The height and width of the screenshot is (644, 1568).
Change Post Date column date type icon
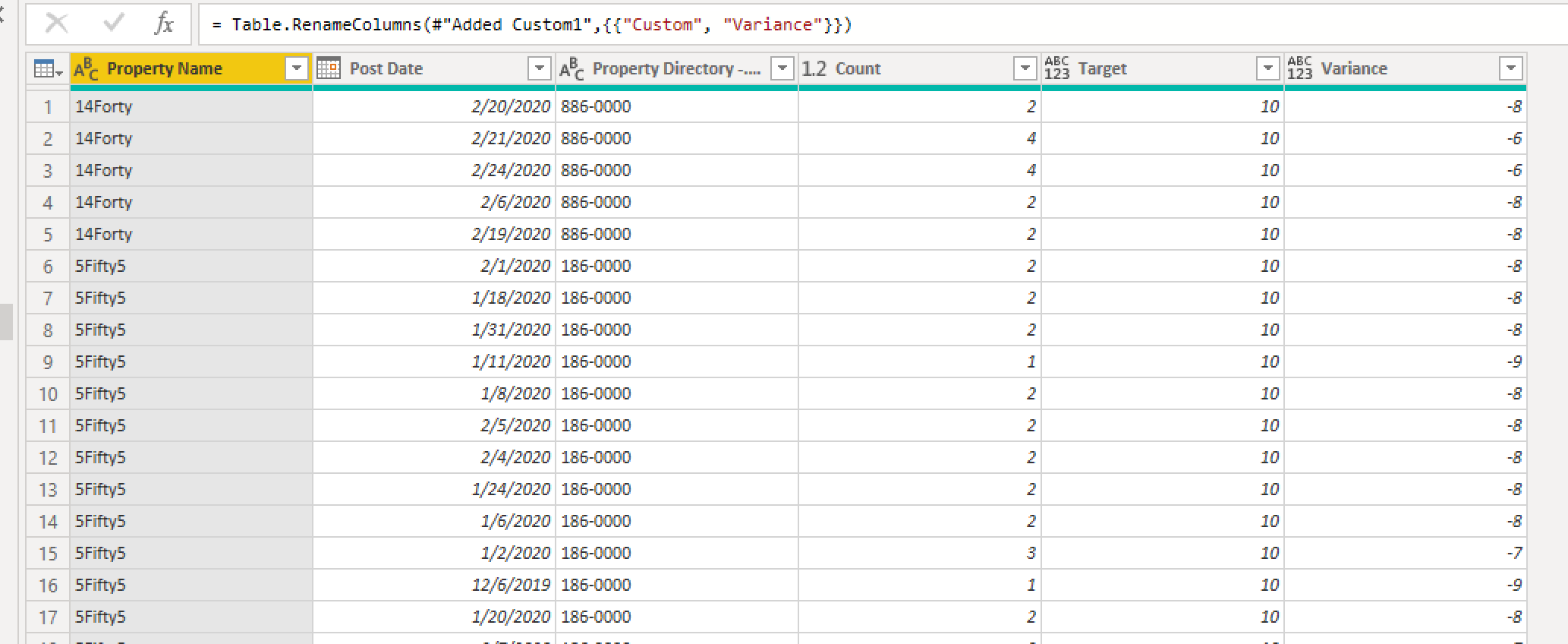(x=329, y=68)
